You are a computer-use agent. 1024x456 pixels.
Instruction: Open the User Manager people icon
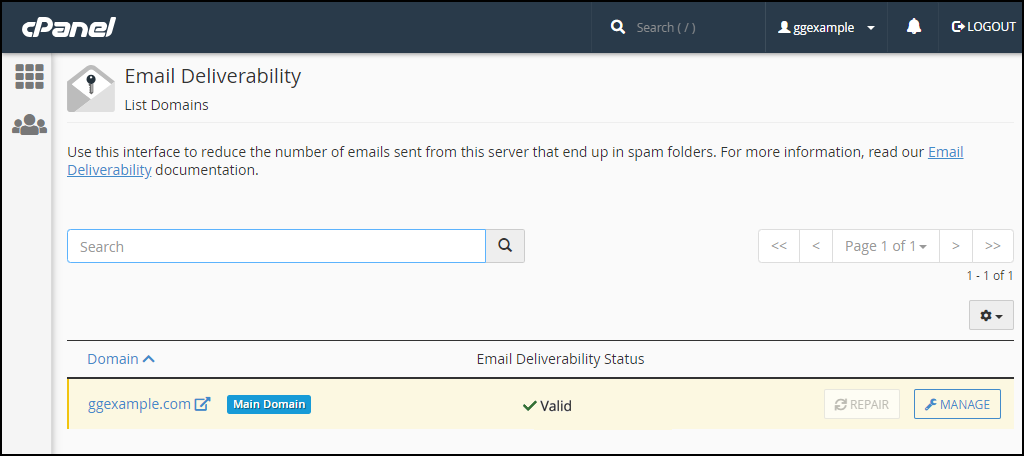[x=29, y=124]
